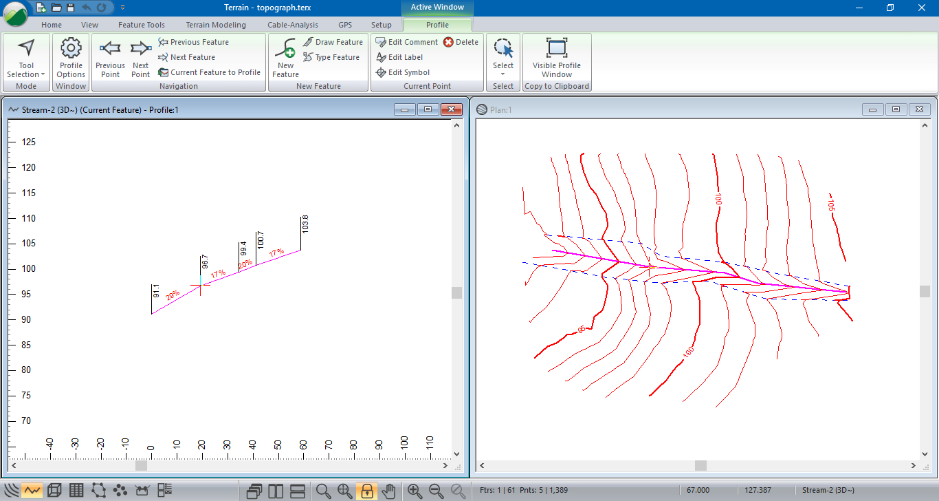939x501 pixels.
Task: Go to Previous Point in profile
Action: (110, 57)
